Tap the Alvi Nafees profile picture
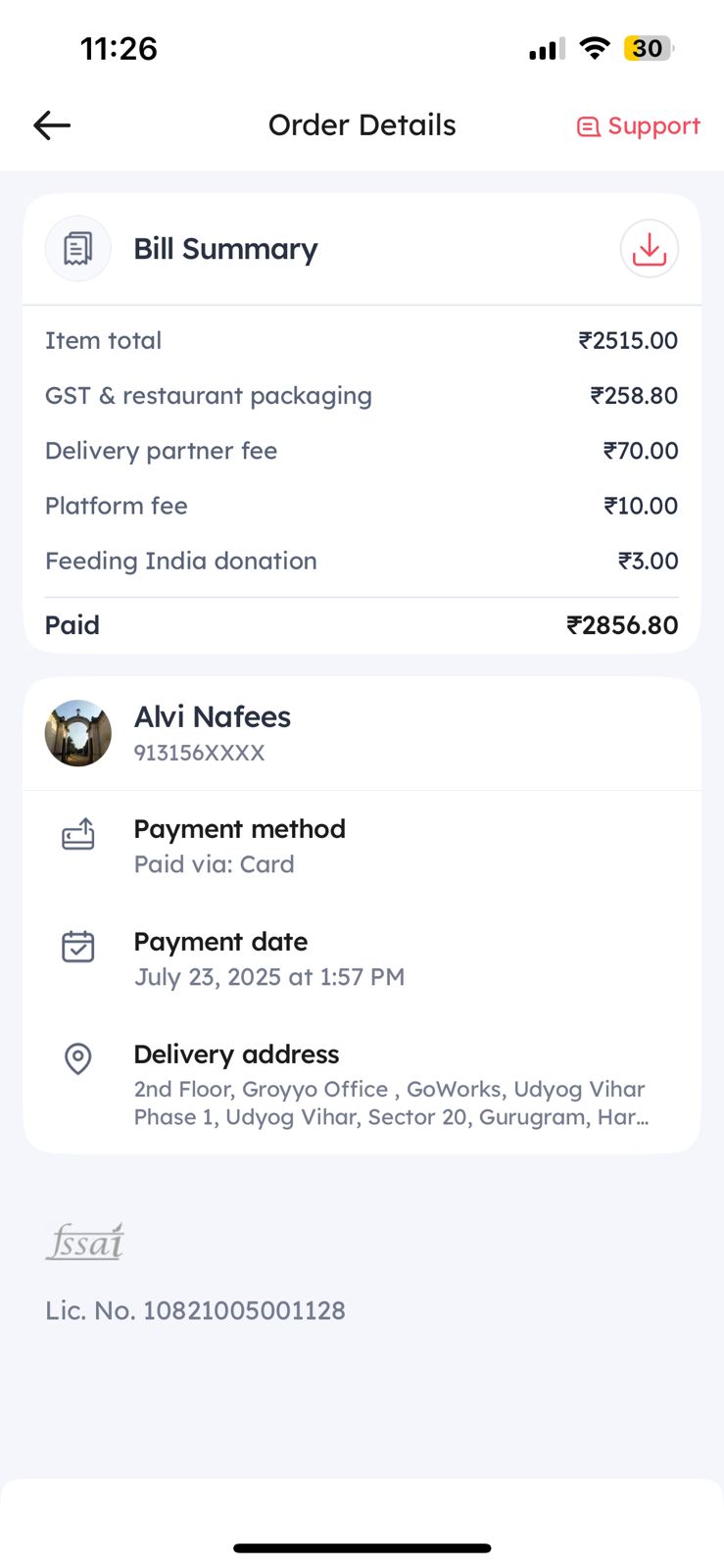 [x=78, y=733]
